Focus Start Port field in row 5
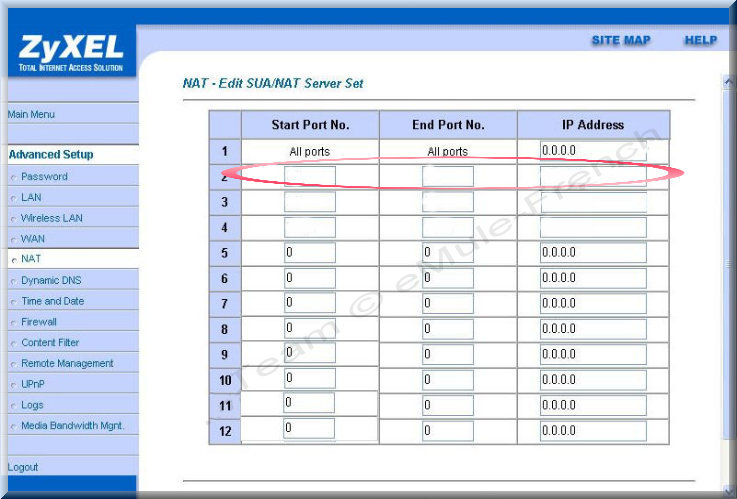737x499 pixels. (310, 253)
